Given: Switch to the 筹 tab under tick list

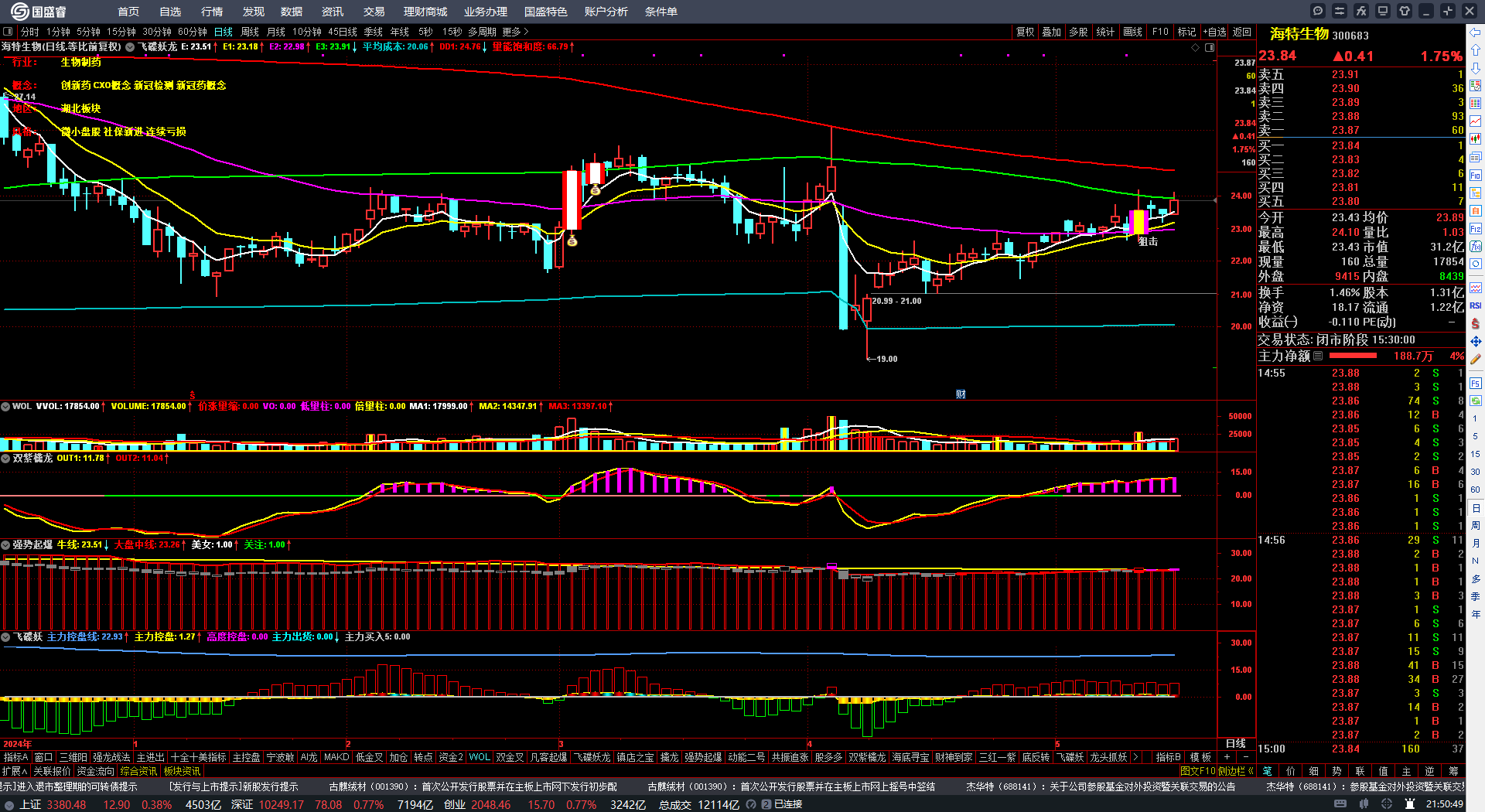Looking at the screenshot, I should pos(1453,771).
